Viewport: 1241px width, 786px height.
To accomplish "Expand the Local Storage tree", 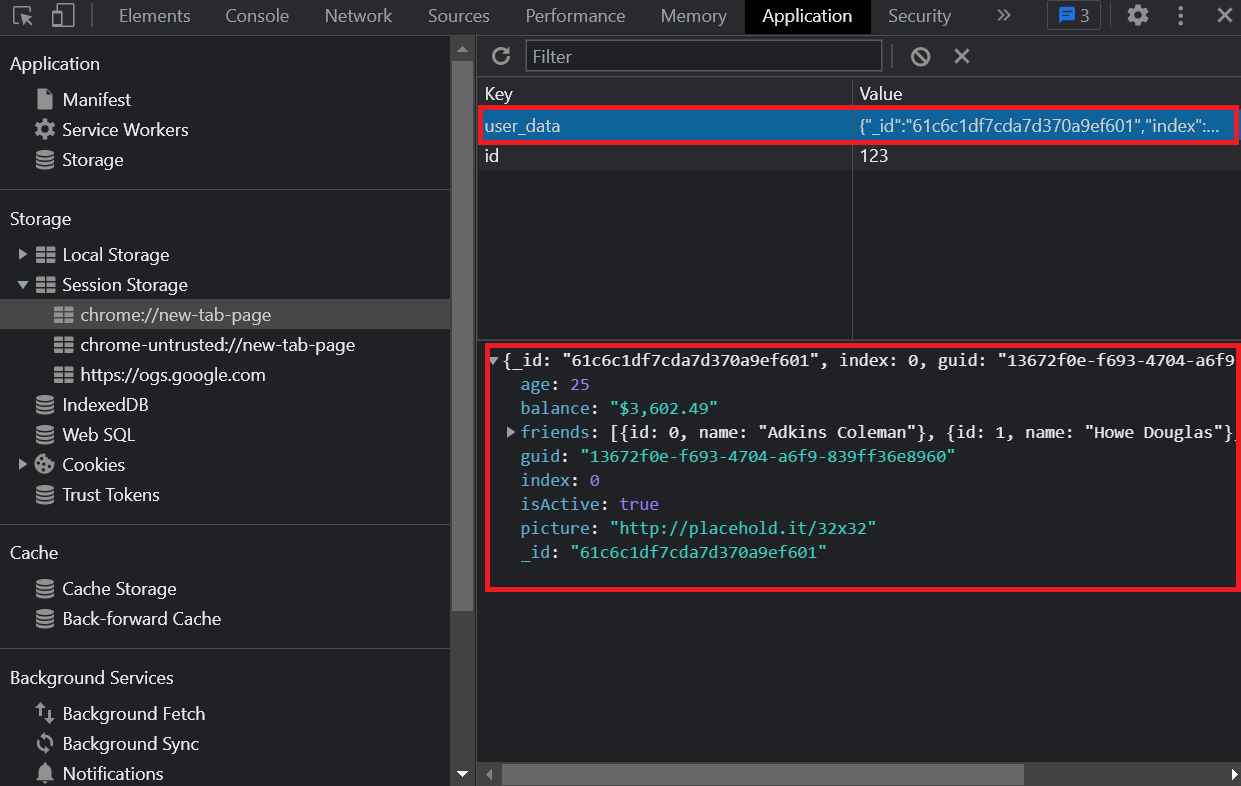I will pyautogui.click(x=23, y=255).
